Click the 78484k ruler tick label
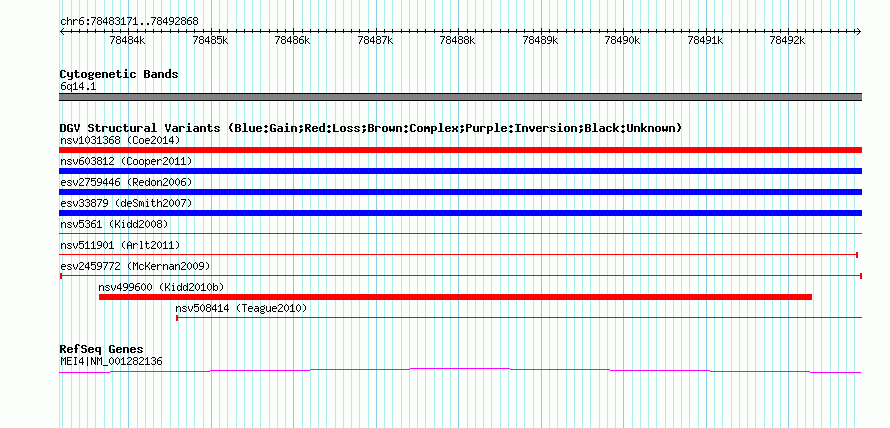890x428 pixels. (128, 40)
